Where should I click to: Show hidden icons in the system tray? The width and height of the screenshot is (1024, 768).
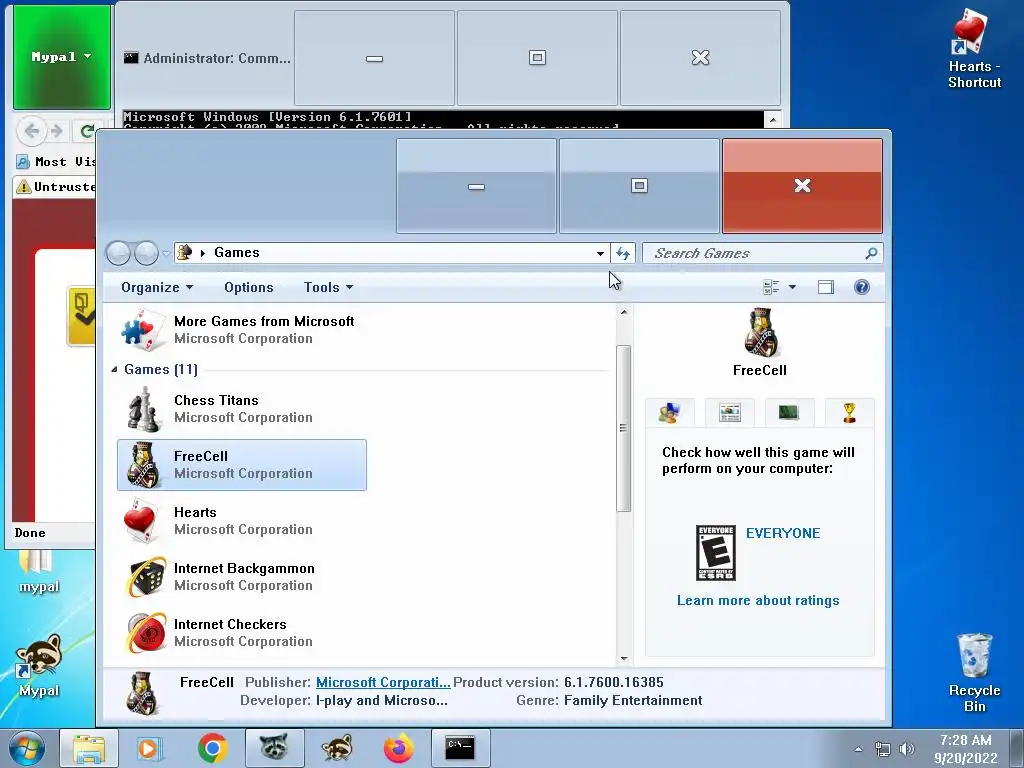pos(858,749)
